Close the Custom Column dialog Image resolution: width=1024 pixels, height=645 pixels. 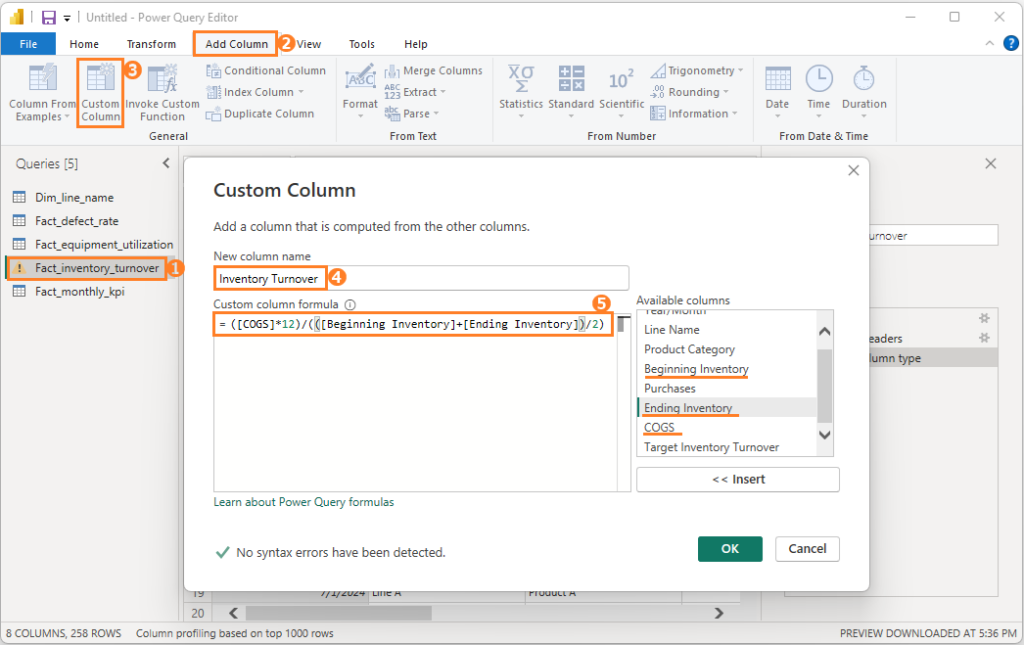point(853,170)
